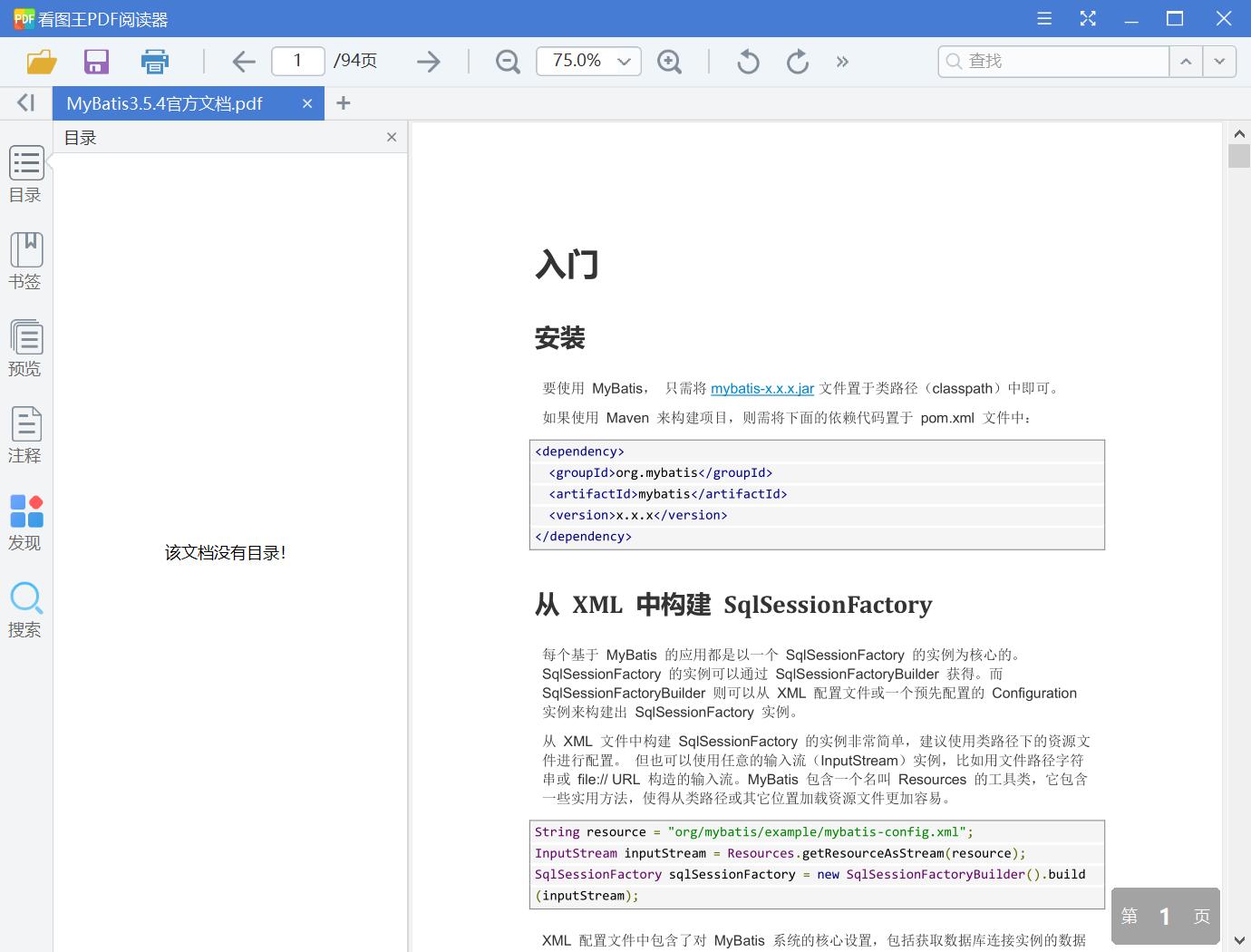Screen dimensions: 1251x952
Task: Rotate the page counterclockwise
Action: tap(748, 62)
